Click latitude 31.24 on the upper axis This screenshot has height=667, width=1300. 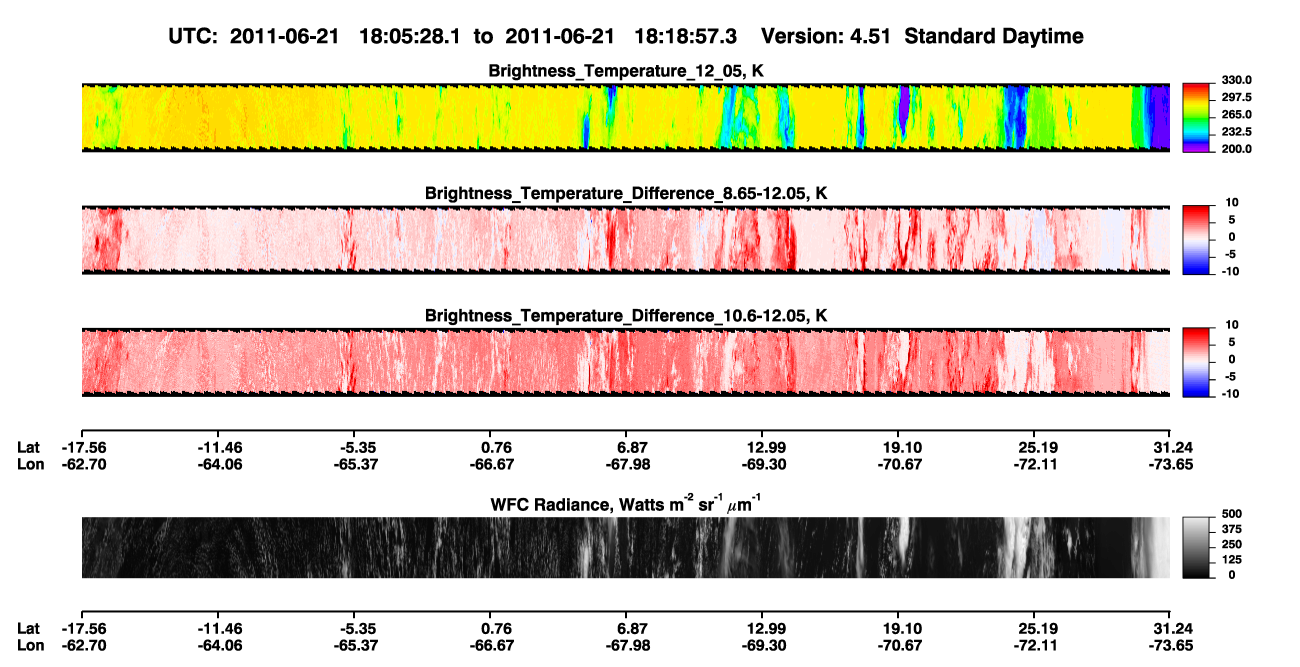pyautogui.click(x=1172, y=447)
